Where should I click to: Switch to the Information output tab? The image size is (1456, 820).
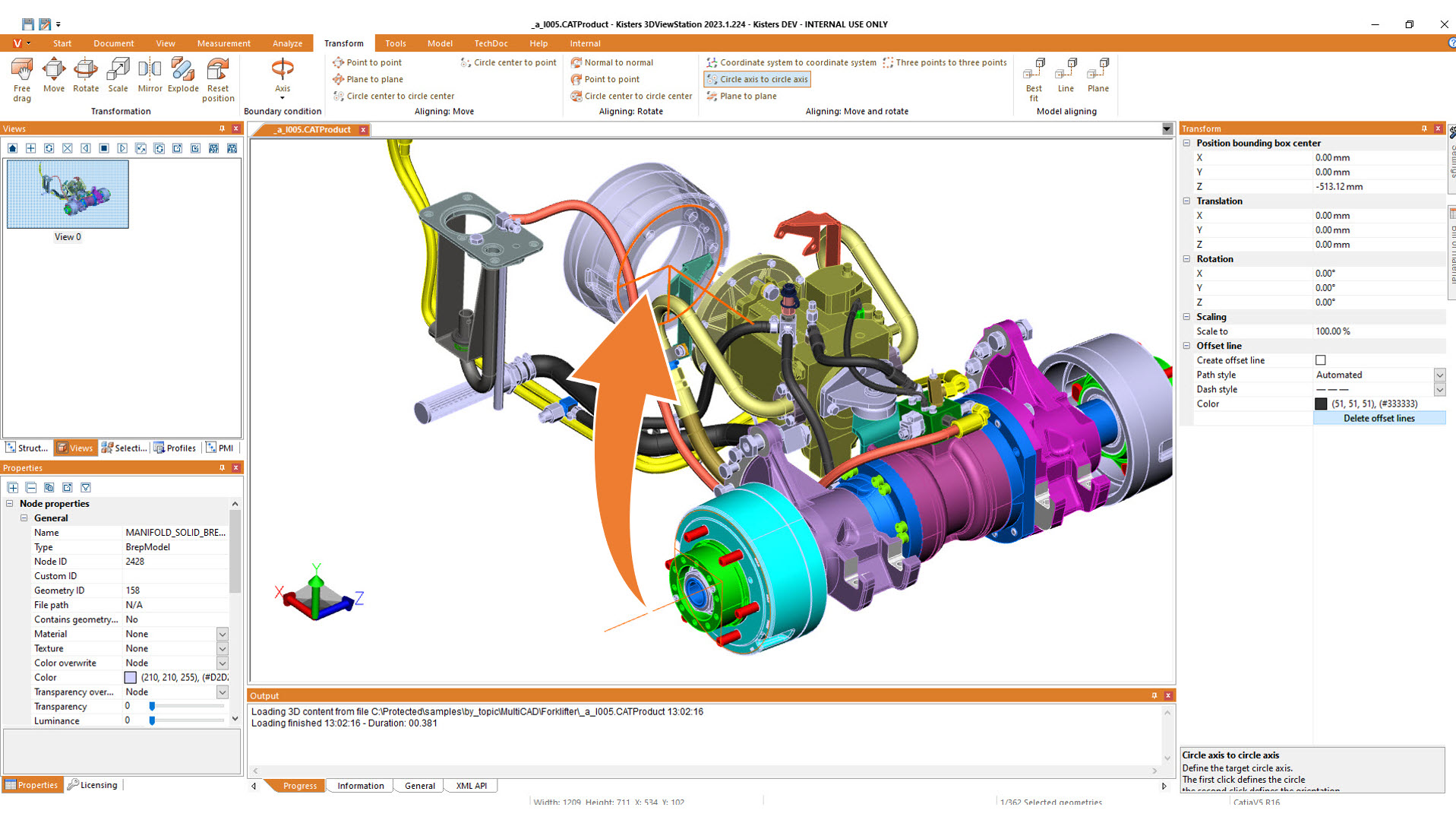(361, 786)
